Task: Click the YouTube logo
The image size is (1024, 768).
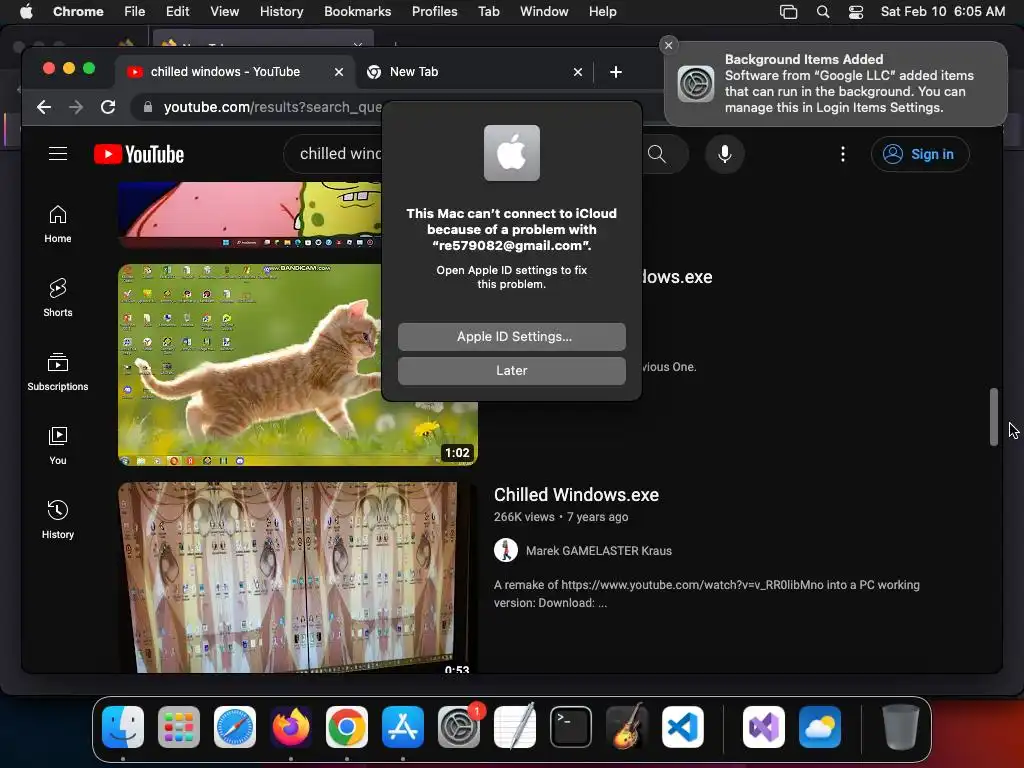Action: [x=139, y=154]
